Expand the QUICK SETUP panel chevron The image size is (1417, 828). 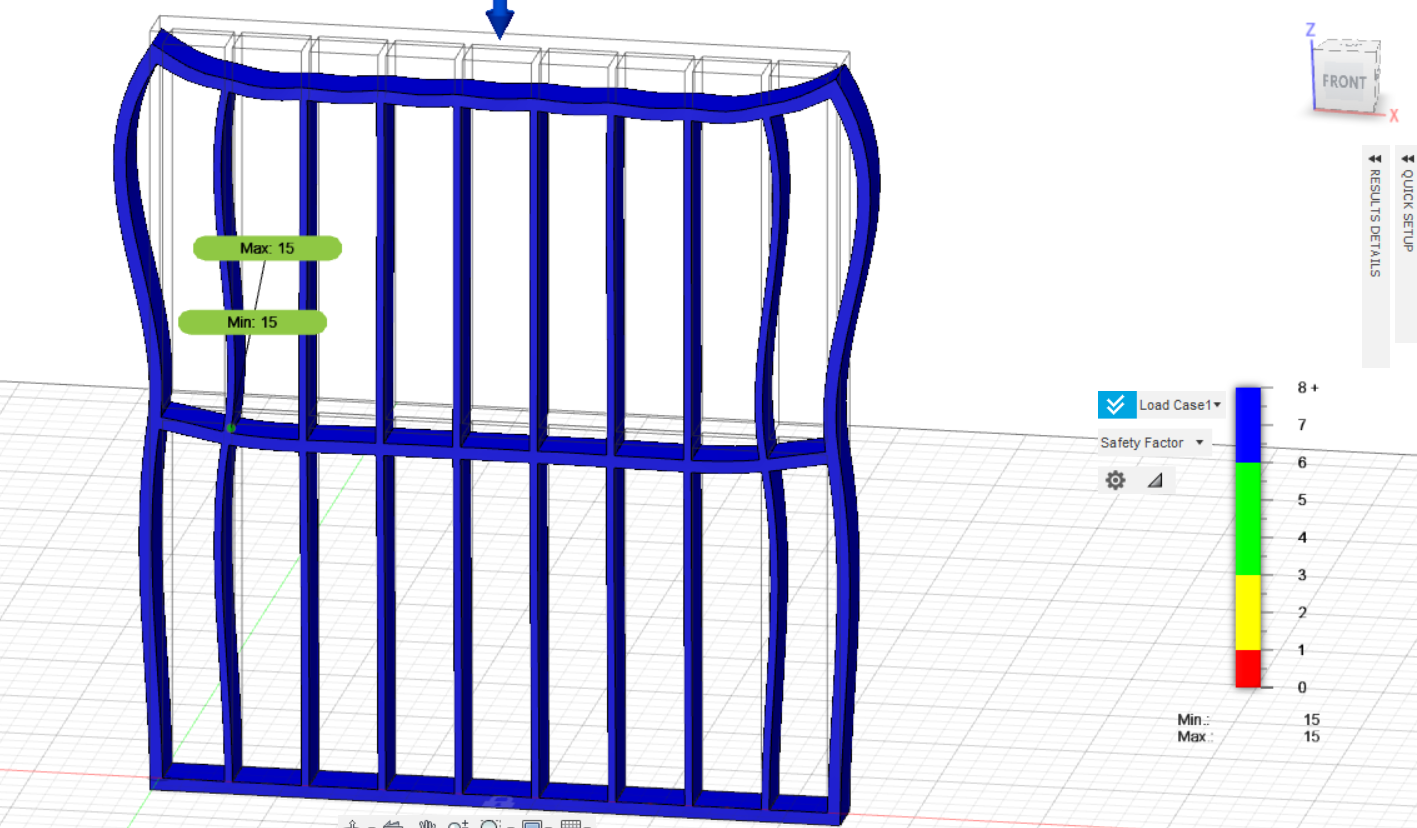pos(1407,158)
